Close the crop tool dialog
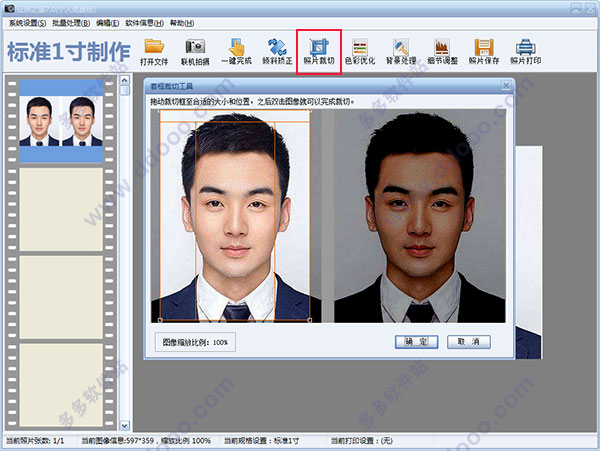600x451 pixels. pos(505,86)
